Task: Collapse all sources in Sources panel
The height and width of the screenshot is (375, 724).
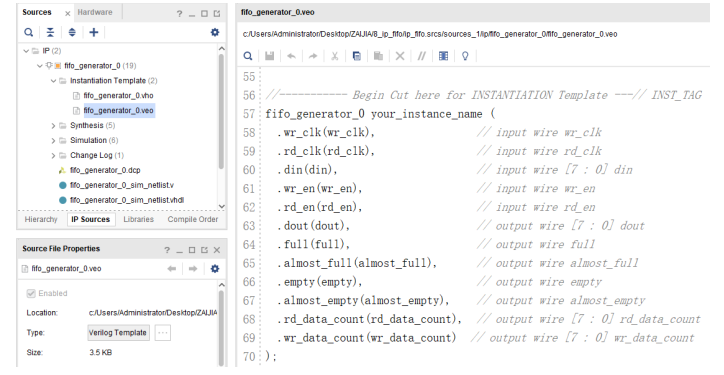Action: [50, 32]
